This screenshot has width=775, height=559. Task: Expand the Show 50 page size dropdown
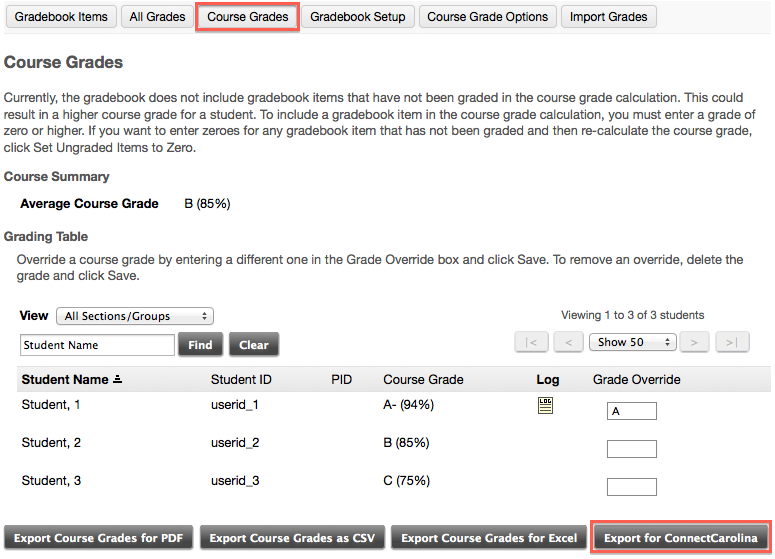coord(632,342)
